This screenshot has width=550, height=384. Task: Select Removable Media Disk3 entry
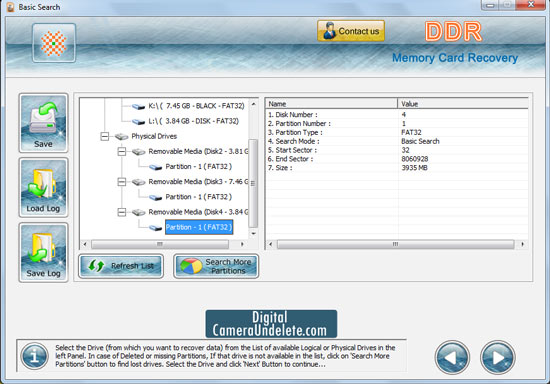(x=198, y=182)
